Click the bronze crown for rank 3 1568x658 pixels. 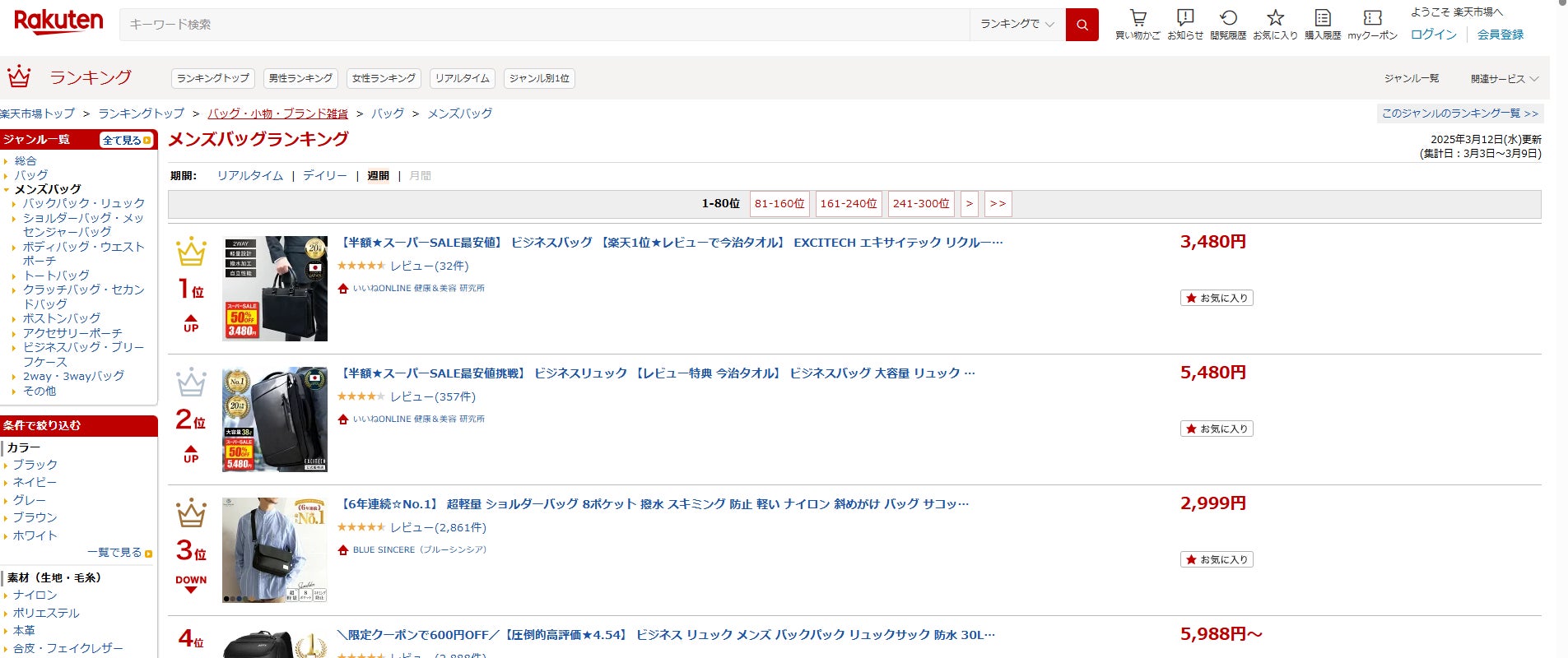point(191,513)
